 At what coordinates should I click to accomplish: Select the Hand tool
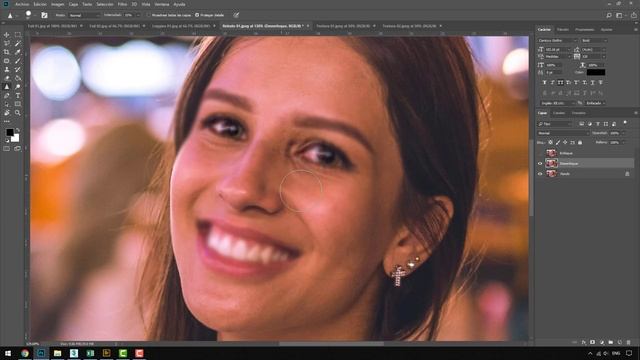(x=7, y=113)
